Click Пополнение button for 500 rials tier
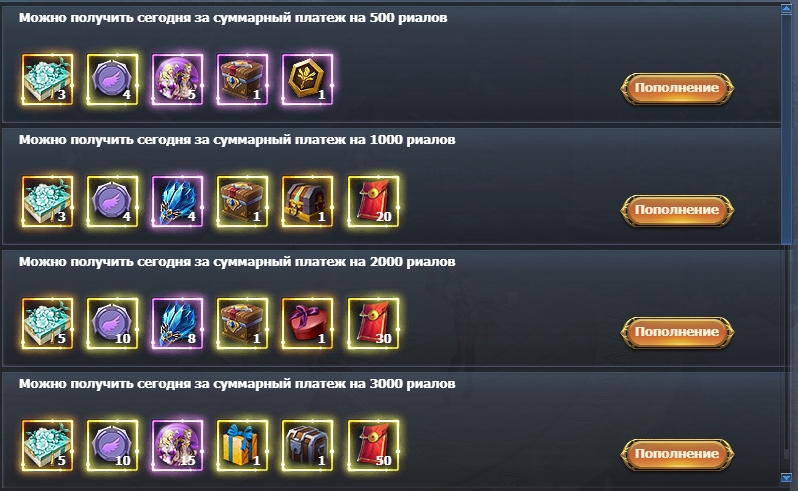 point(677,89)
